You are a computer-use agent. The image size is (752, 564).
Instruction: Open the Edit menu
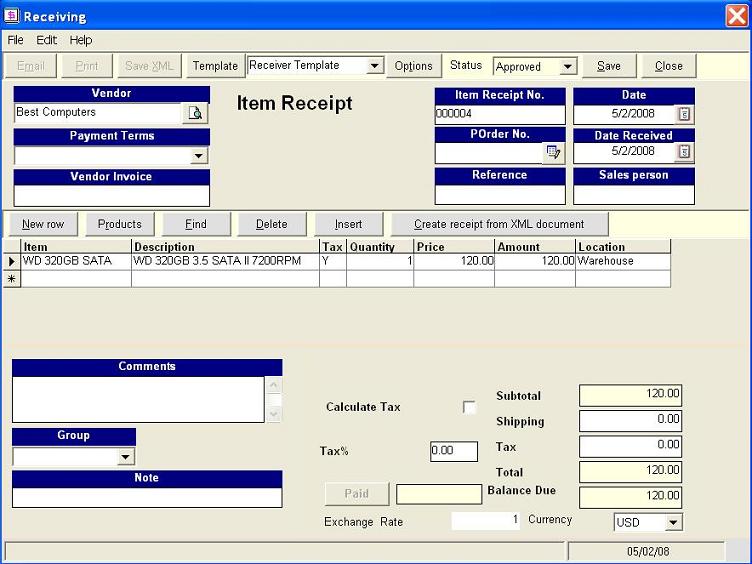click(47, 40)
